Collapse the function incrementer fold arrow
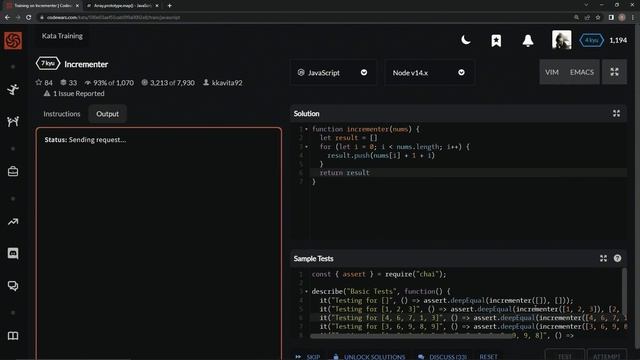Image resolution: width=640 pixels, height=360 pixels. pyautogui.click(x=307, y=129)
